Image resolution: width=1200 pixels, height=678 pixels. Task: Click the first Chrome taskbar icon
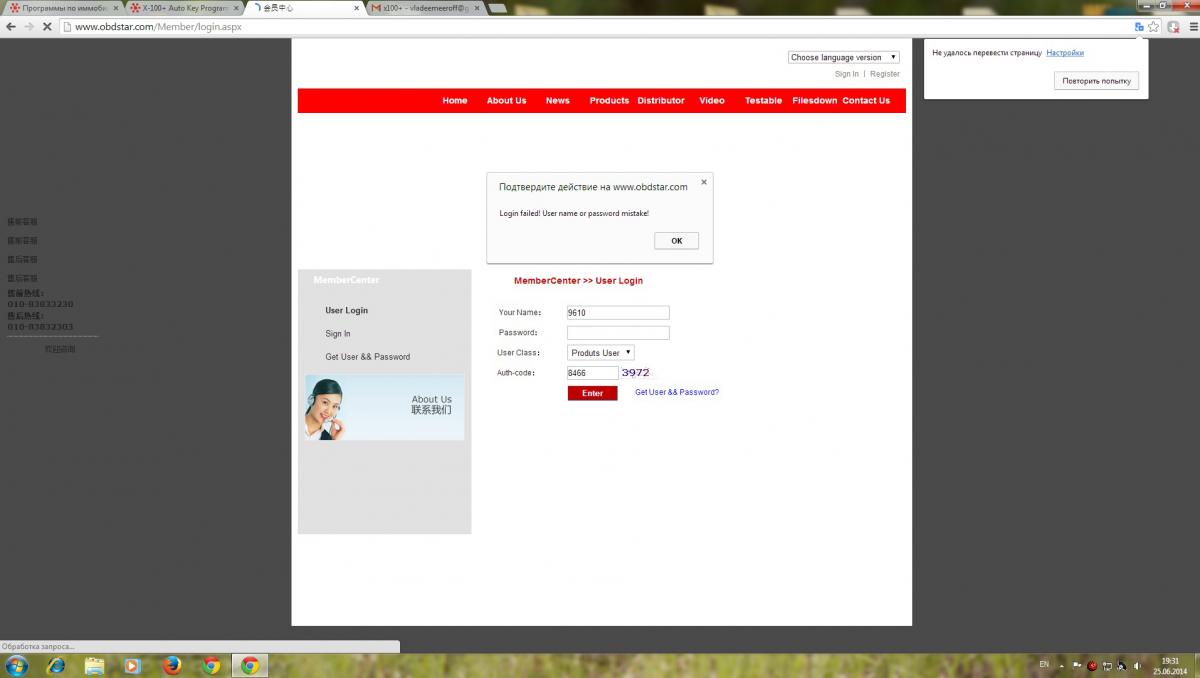tap(211, 665)
